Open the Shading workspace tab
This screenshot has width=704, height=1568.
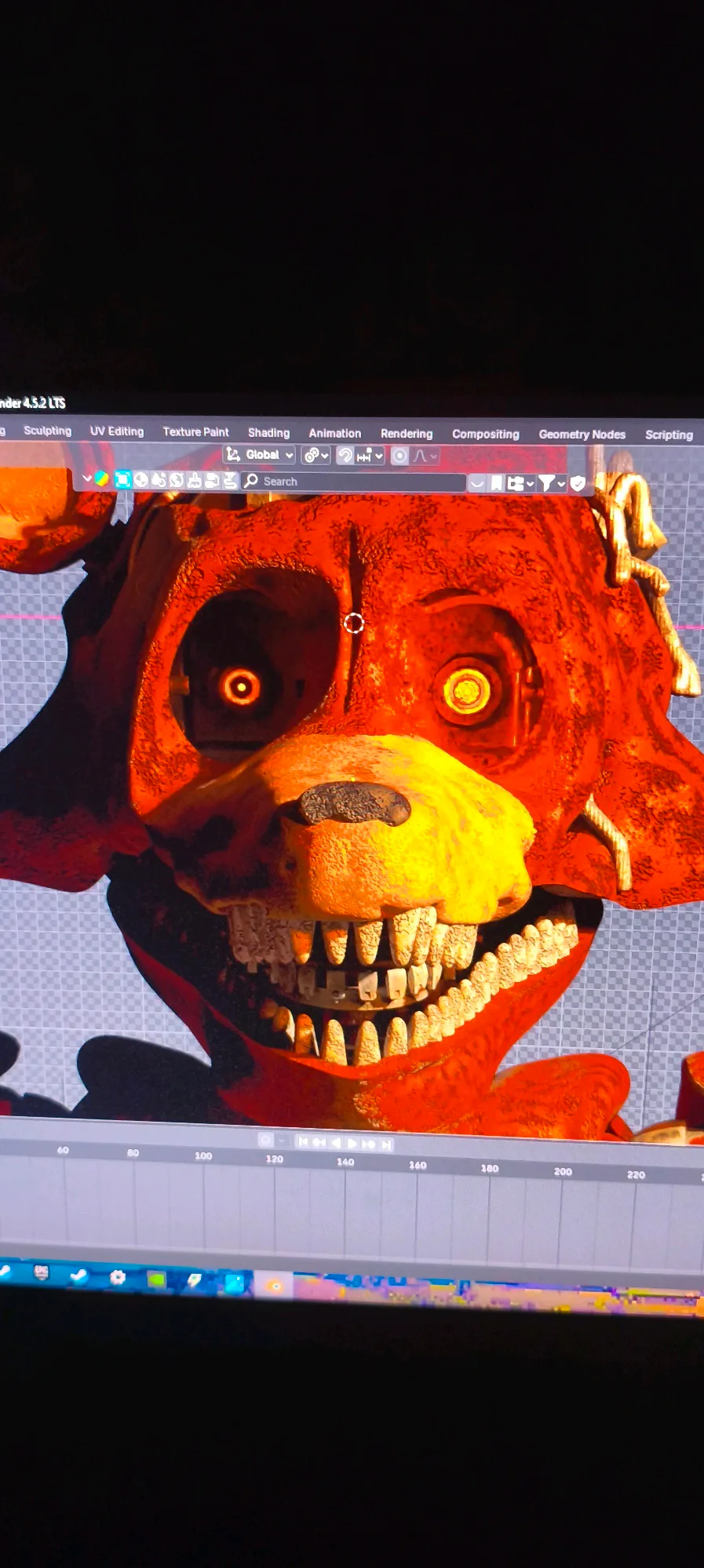[268, 433]
